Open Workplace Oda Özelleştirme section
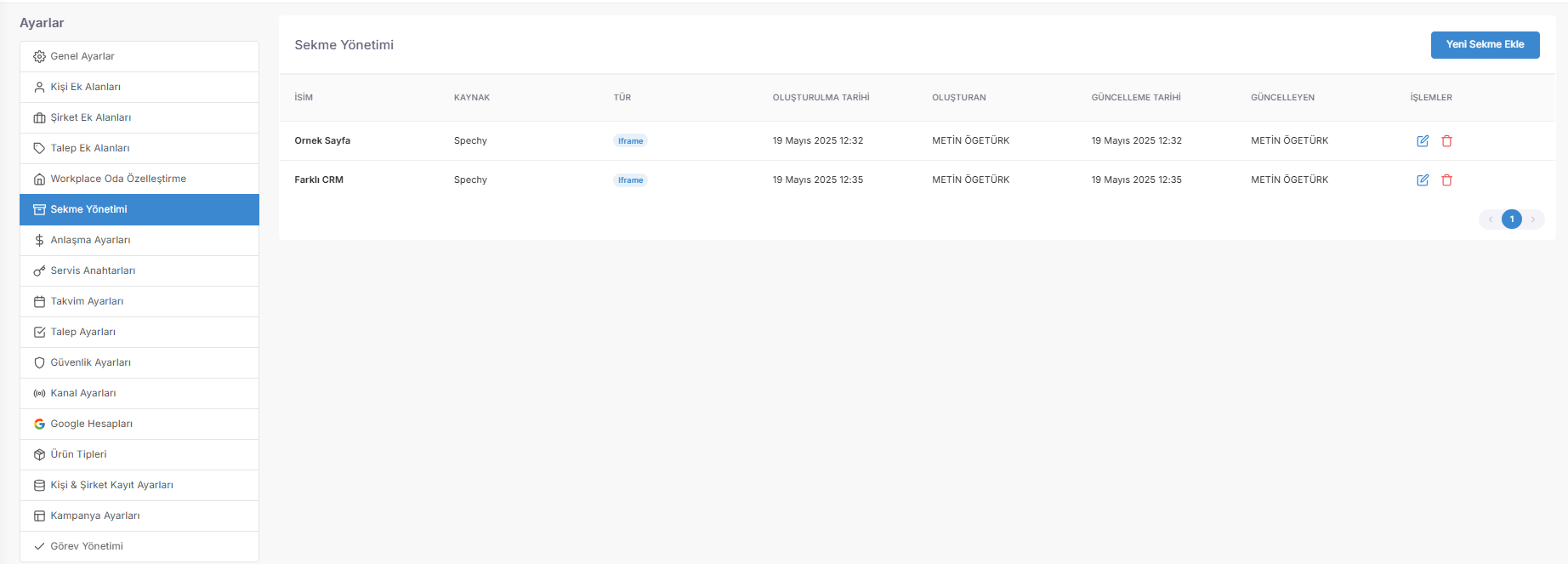1568x564 pixels. click(x=139, y=179)
